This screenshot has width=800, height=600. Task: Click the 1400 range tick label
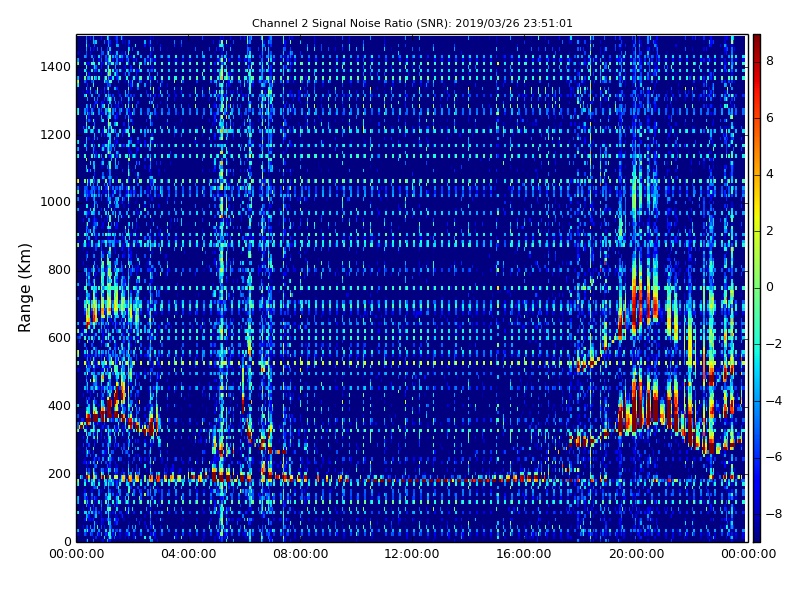[56, 67]
